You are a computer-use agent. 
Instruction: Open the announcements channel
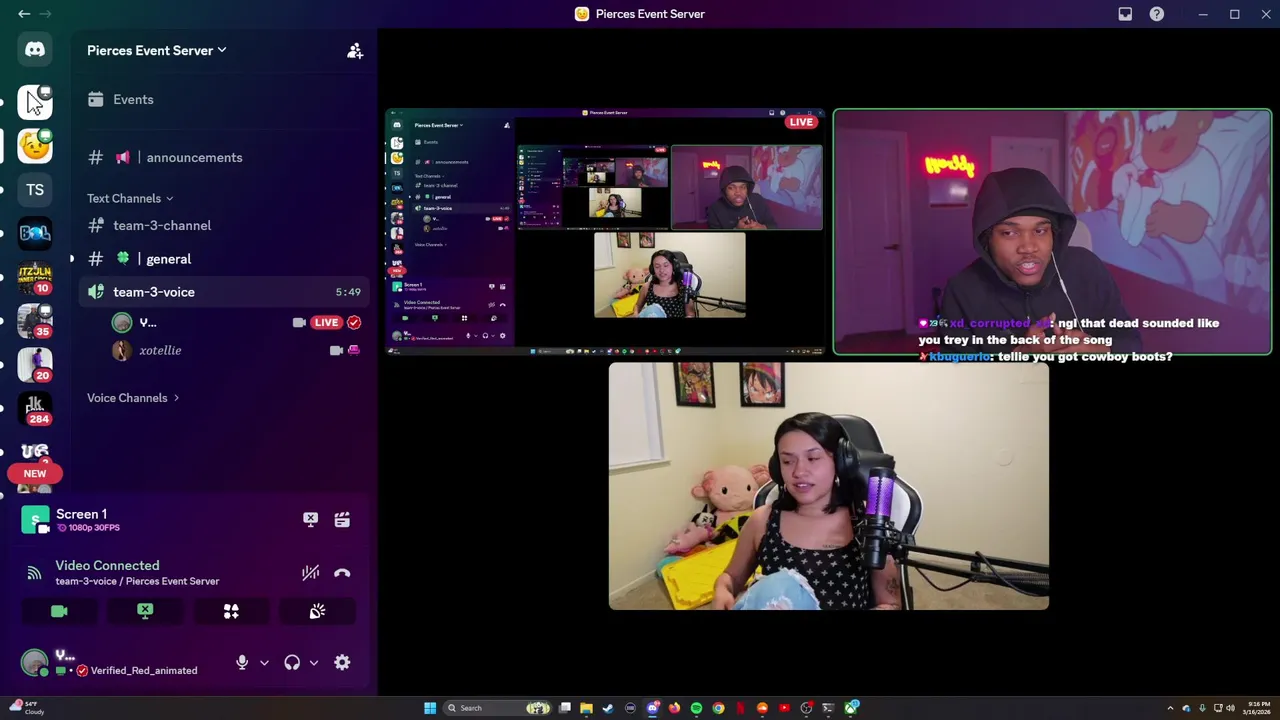click(x=222, y=157)
